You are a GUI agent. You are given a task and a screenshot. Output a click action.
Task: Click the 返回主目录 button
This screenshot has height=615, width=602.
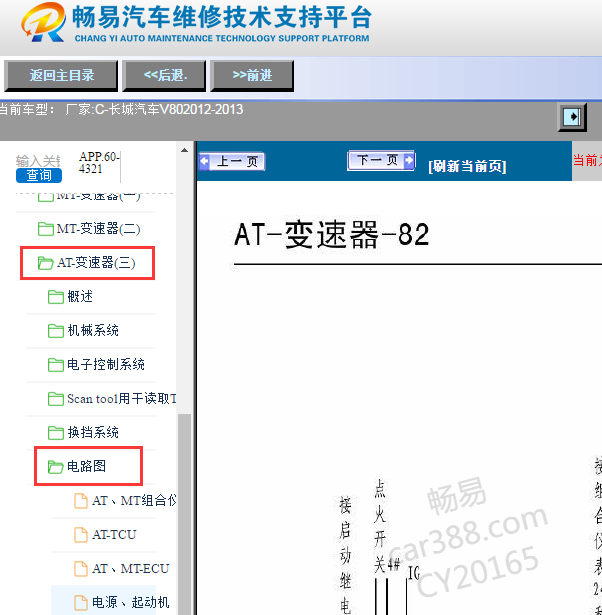[x=61, y=76]
